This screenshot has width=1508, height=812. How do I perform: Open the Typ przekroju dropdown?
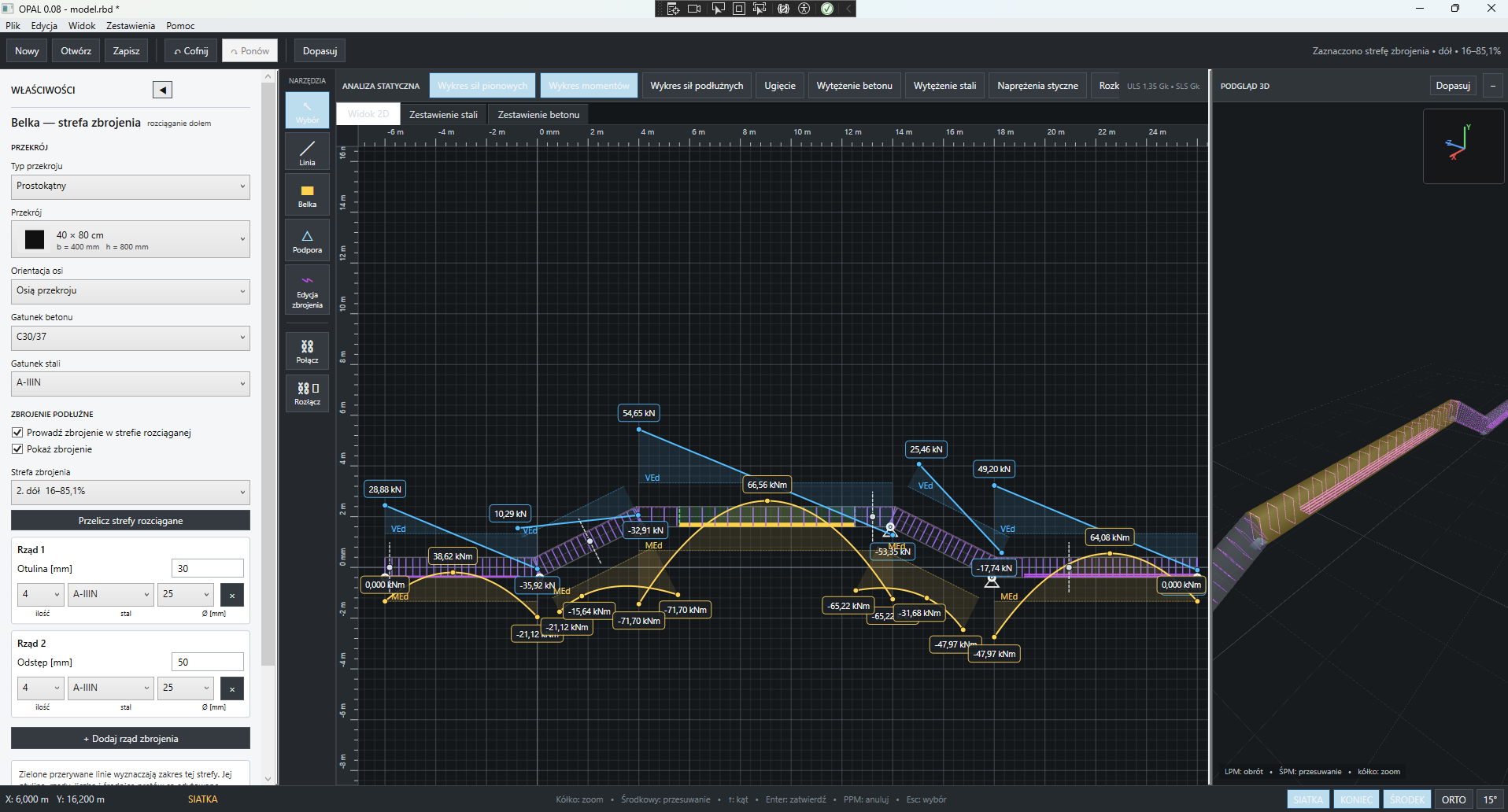point(131,186)
